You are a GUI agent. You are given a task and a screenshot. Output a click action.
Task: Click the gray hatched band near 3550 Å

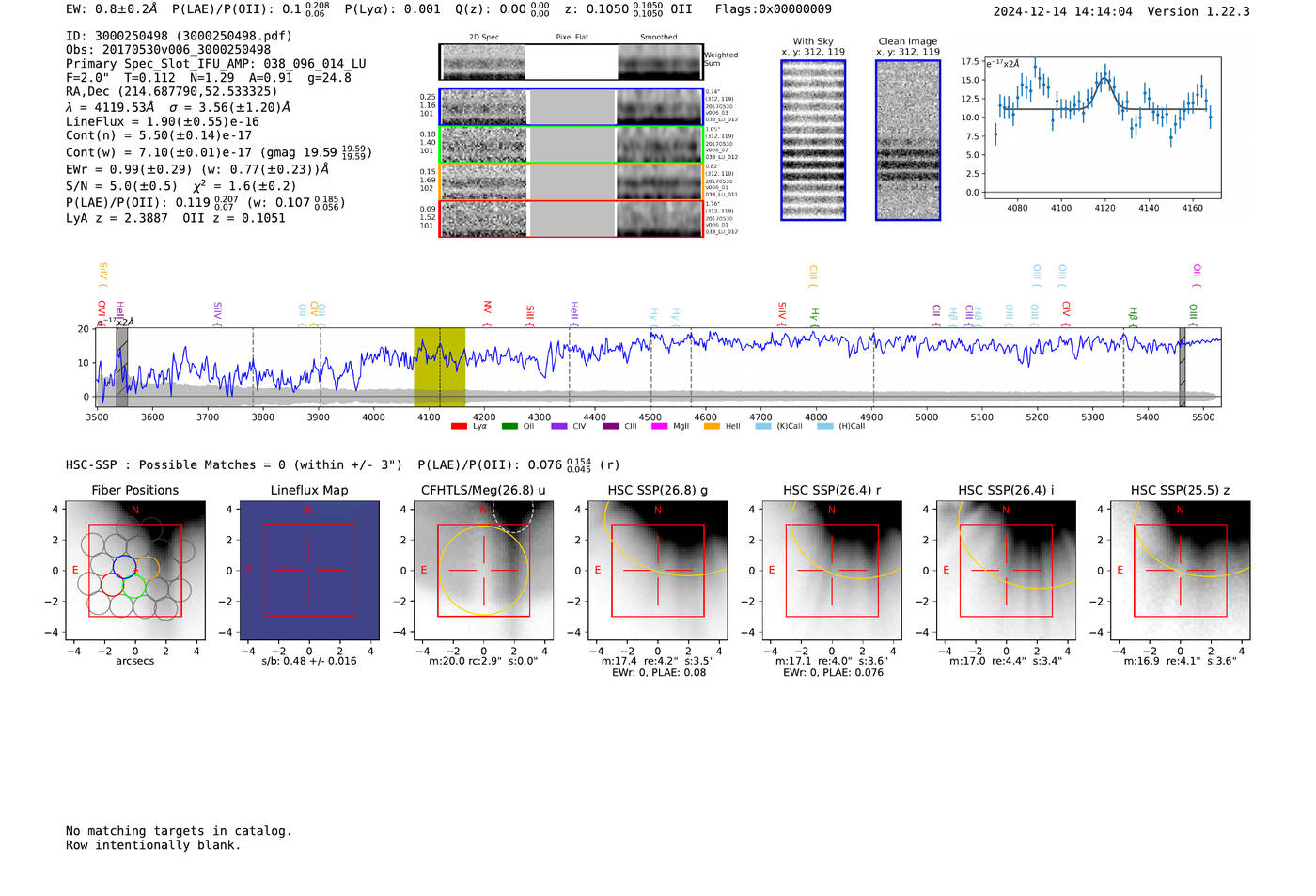122,367
